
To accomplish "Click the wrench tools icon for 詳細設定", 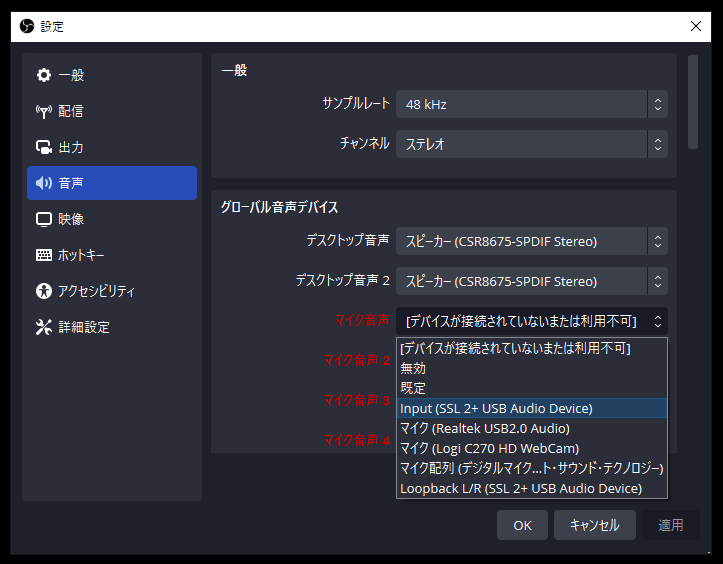I will [44, 327].
